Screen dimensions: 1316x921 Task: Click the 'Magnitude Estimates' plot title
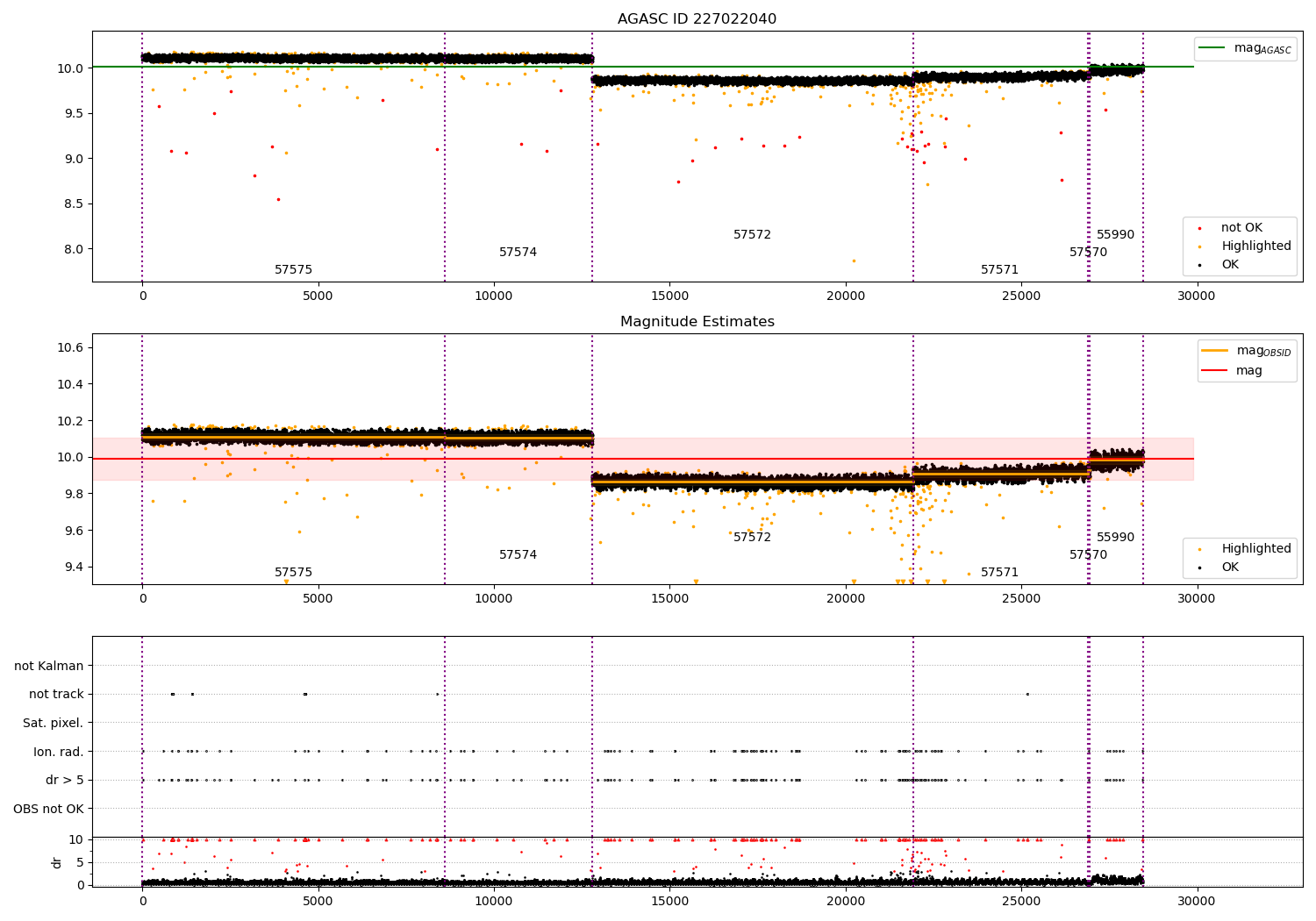coord(697,322)
